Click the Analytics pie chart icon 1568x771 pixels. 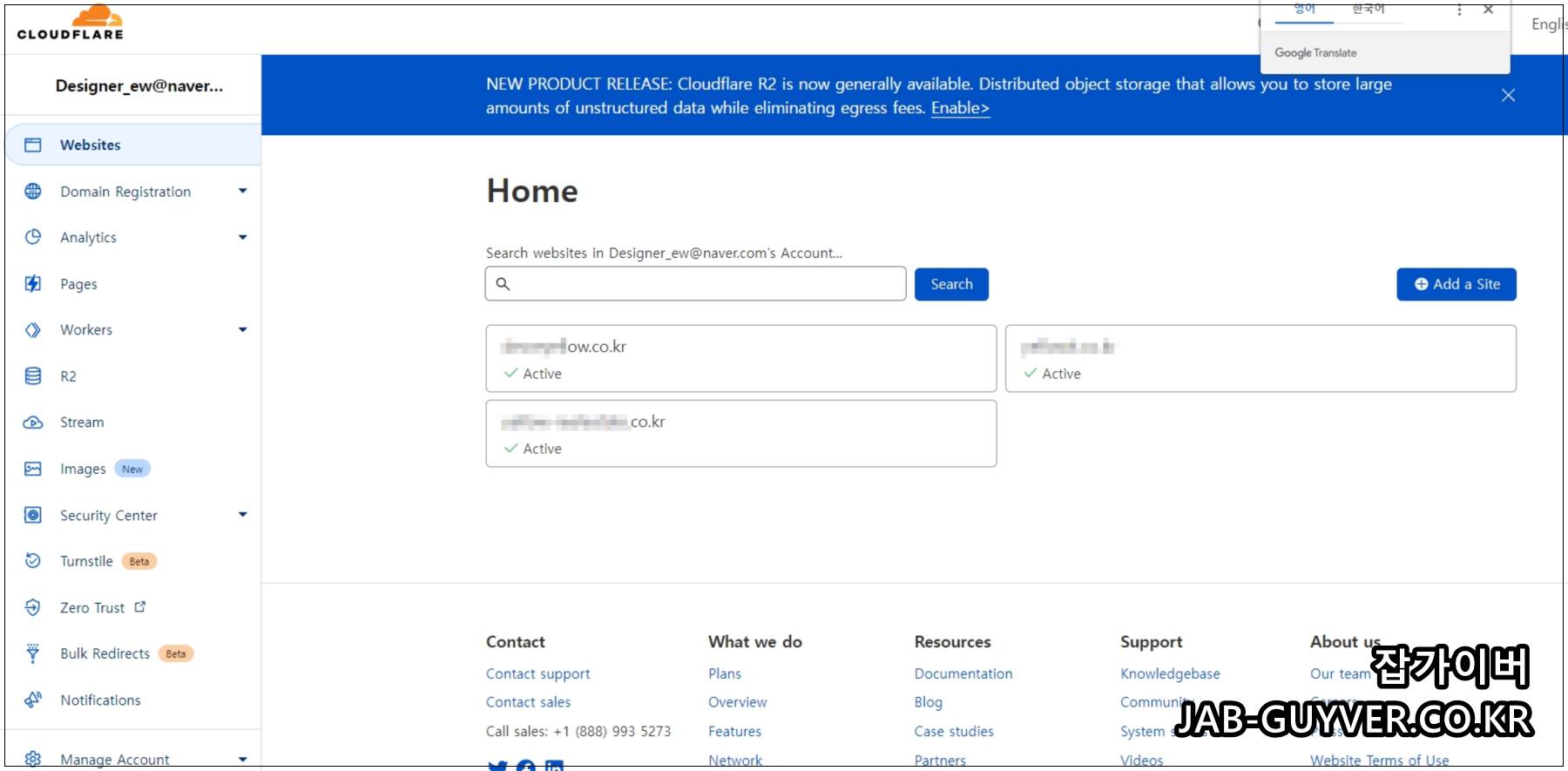pyautogui.click(x=33, y=237)
